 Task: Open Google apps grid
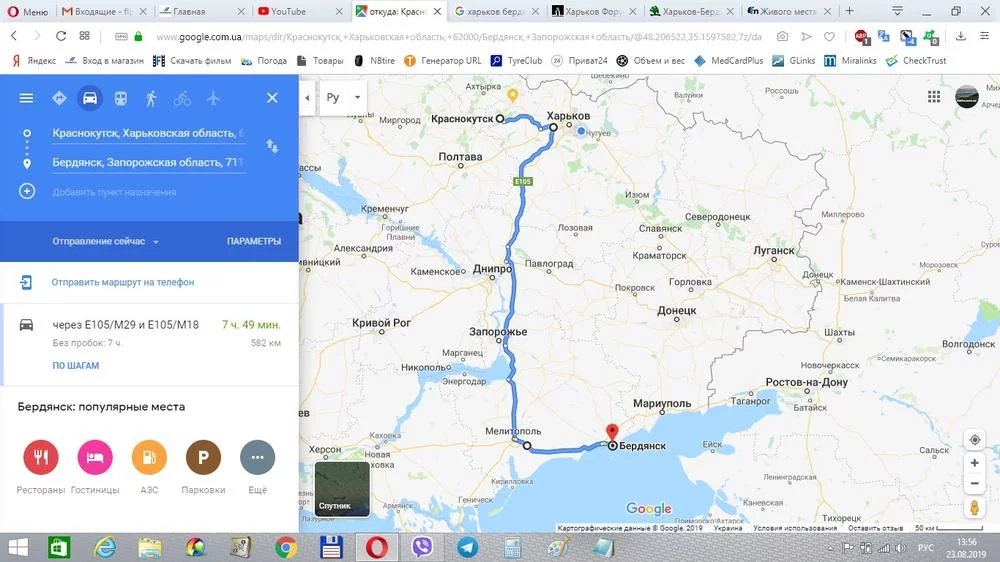934,97
